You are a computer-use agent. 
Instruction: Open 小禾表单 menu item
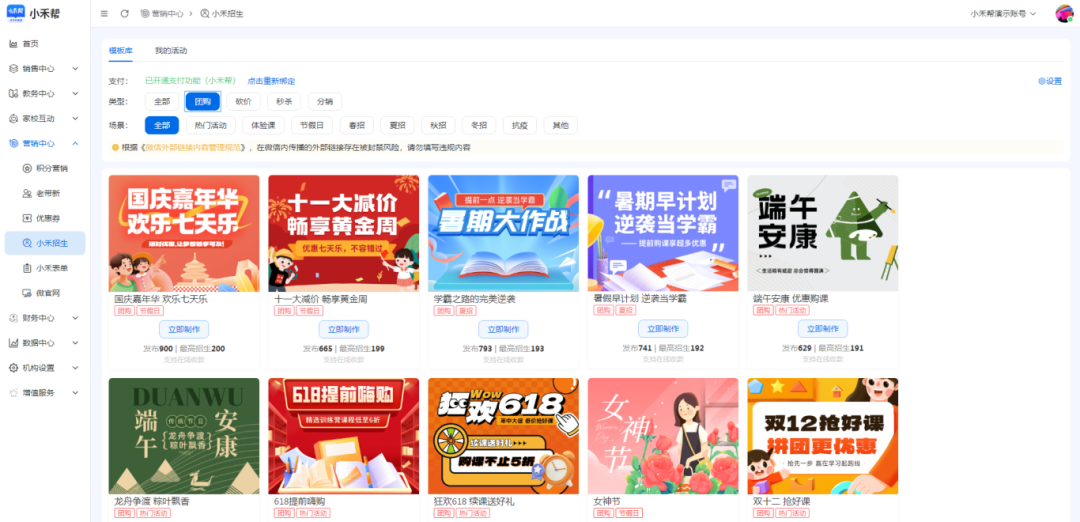(45, 268)
